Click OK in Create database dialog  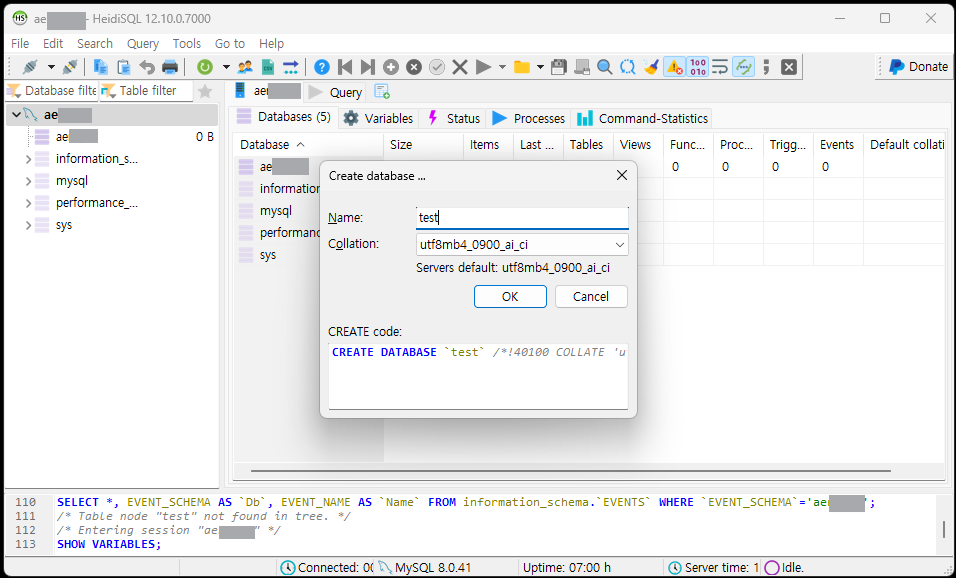510,296
